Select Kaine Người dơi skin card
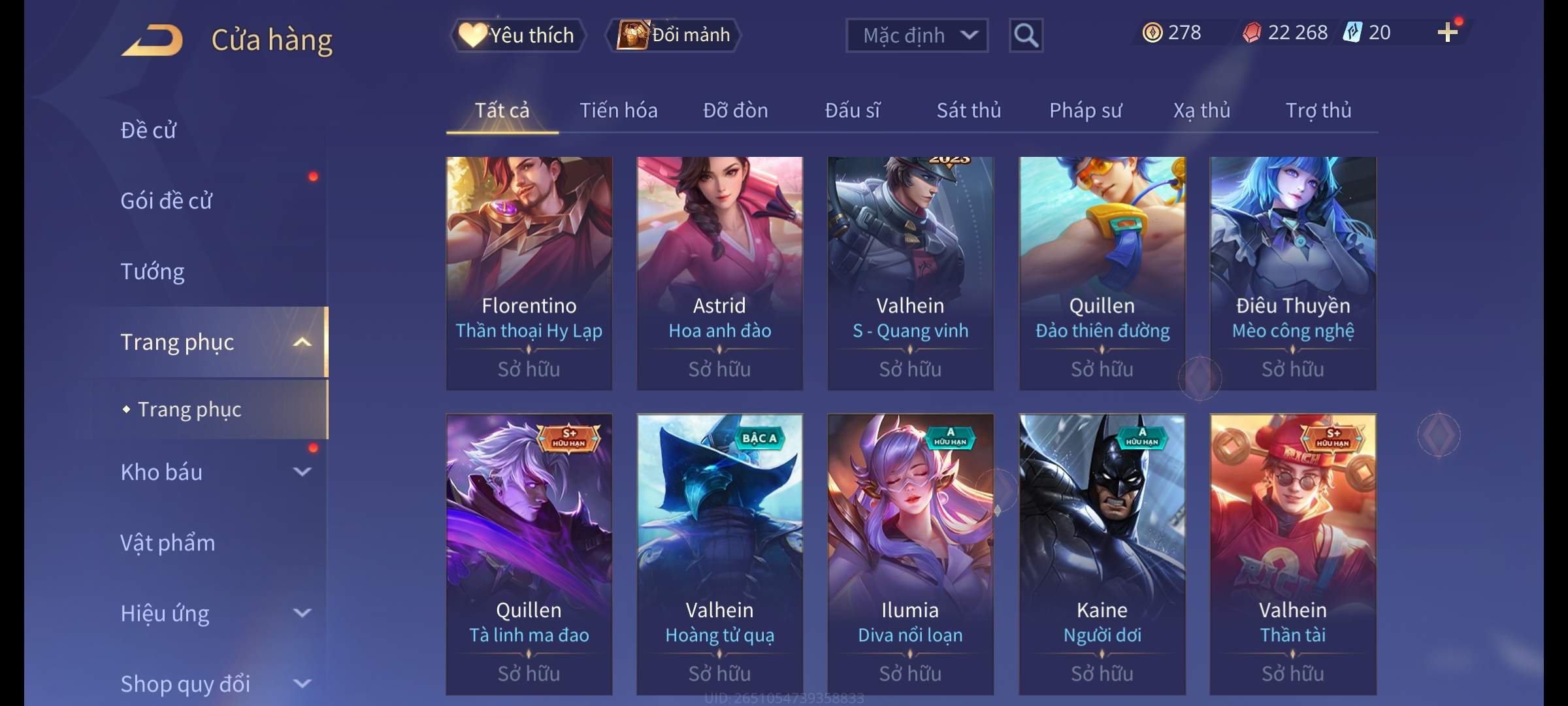 pyautogui.click(x=1102, y=554)
